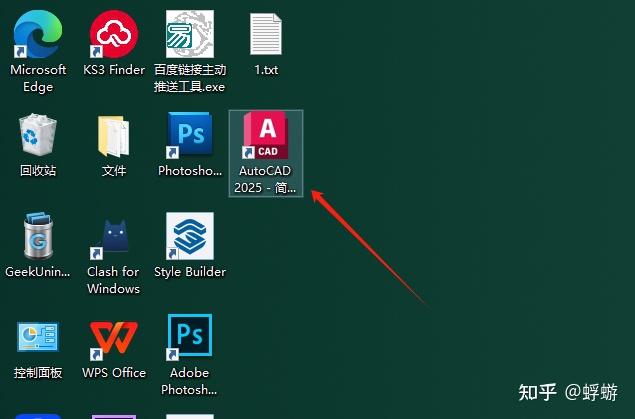
Task: Launch the WPS Office shortcut
Action: pos(114,339)
